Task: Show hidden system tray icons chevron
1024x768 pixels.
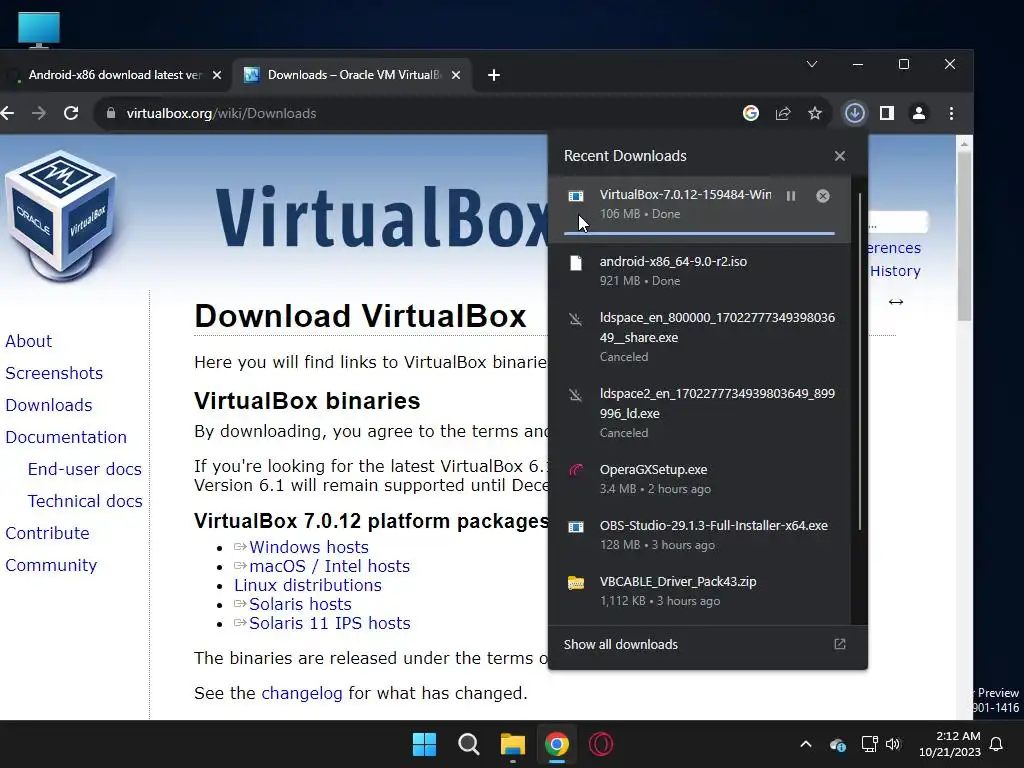Action: pyautogui.click(x=806, y=744)
